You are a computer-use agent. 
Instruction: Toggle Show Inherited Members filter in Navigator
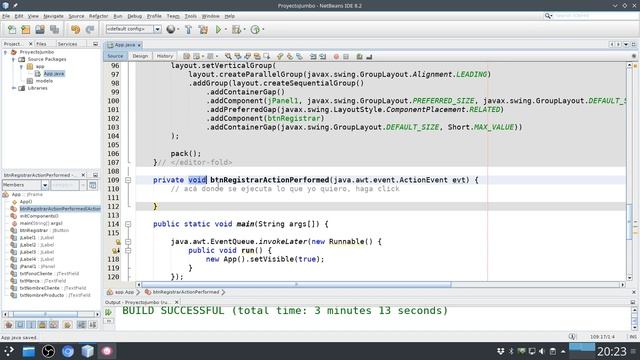click(x=9, y=325)
